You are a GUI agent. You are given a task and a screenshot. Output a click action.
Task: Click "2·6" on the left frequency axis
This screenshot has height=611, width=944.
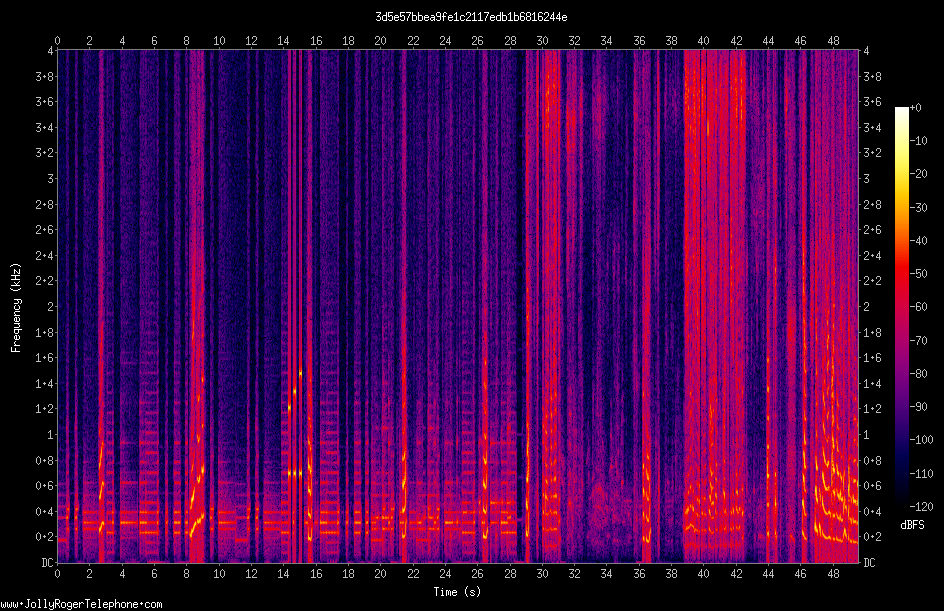(x=45, y=230)
